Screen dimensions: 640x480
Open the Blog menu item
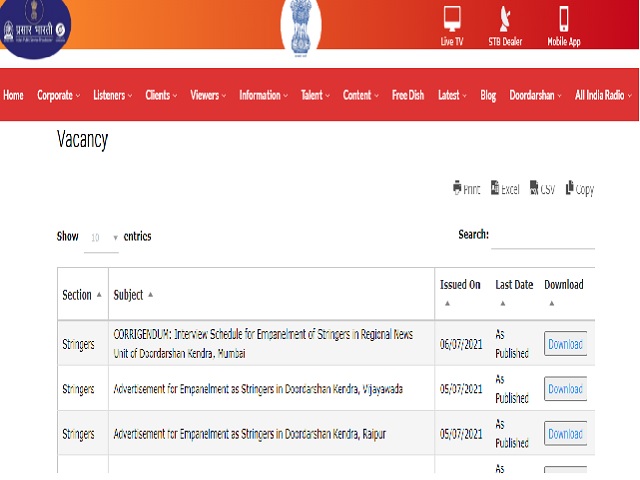488,95
